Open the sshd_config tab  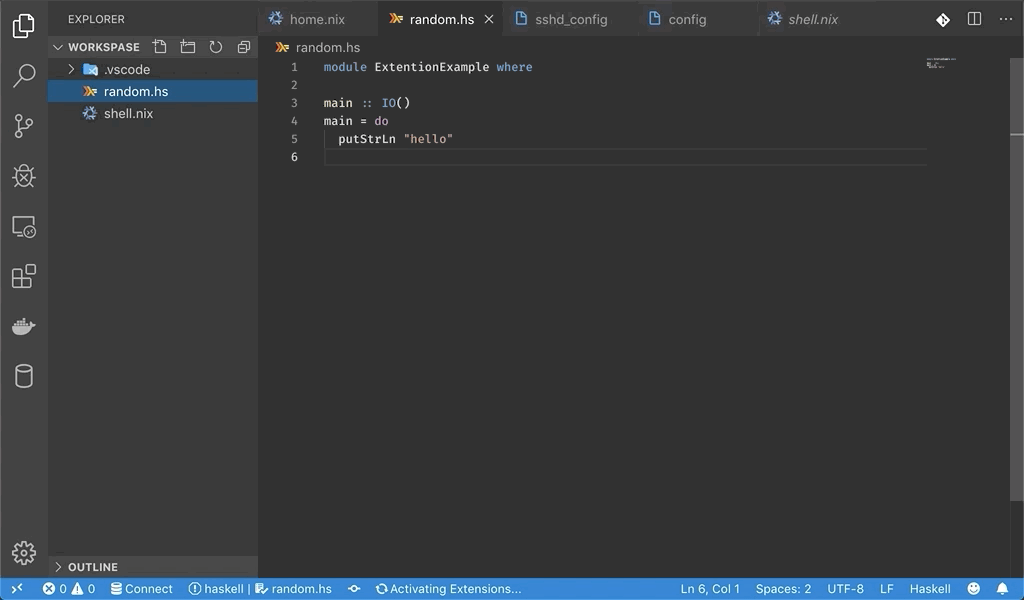(x=570, y=18)
